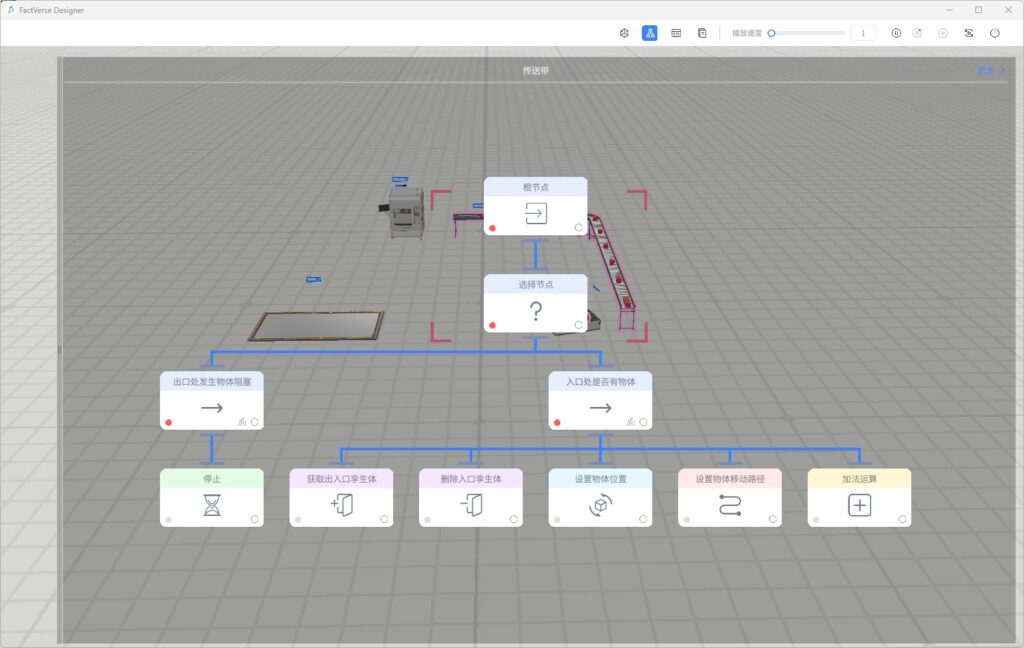The image size is (1024, 648).
Task: Click the collapse handle on left panel edge
Action: [x=59, y=349]
